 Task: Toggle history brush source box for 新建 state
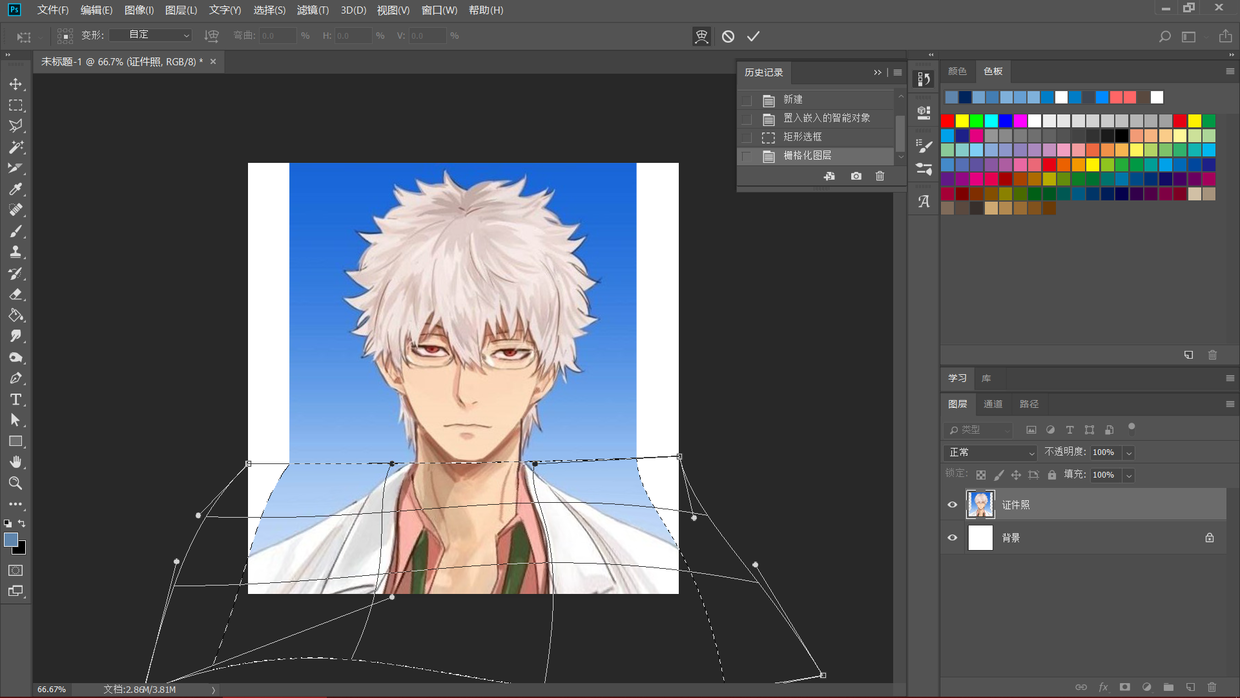coord(746,100)
